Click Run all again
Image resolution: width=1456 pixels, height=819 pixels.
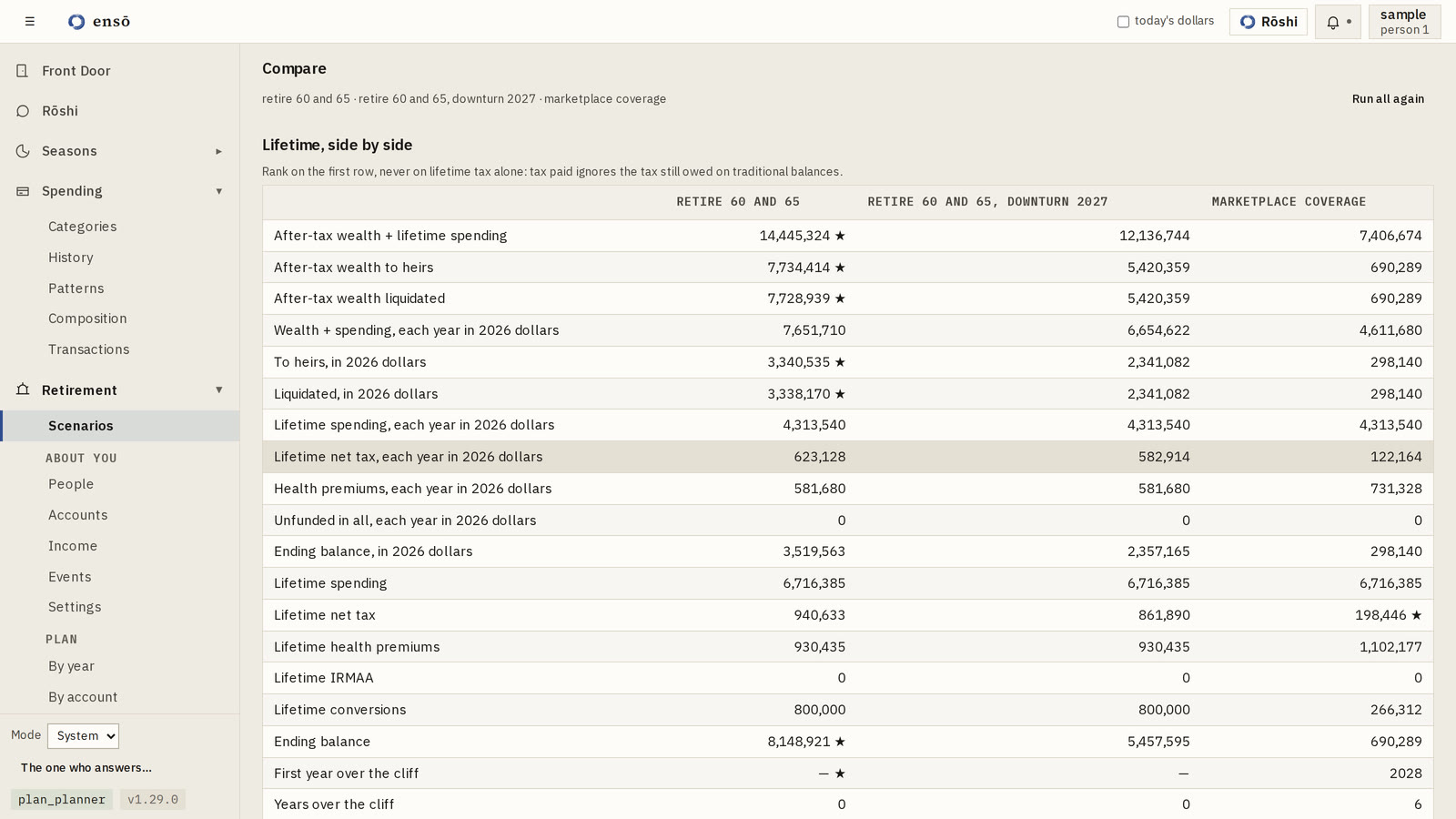point(1388,99)
